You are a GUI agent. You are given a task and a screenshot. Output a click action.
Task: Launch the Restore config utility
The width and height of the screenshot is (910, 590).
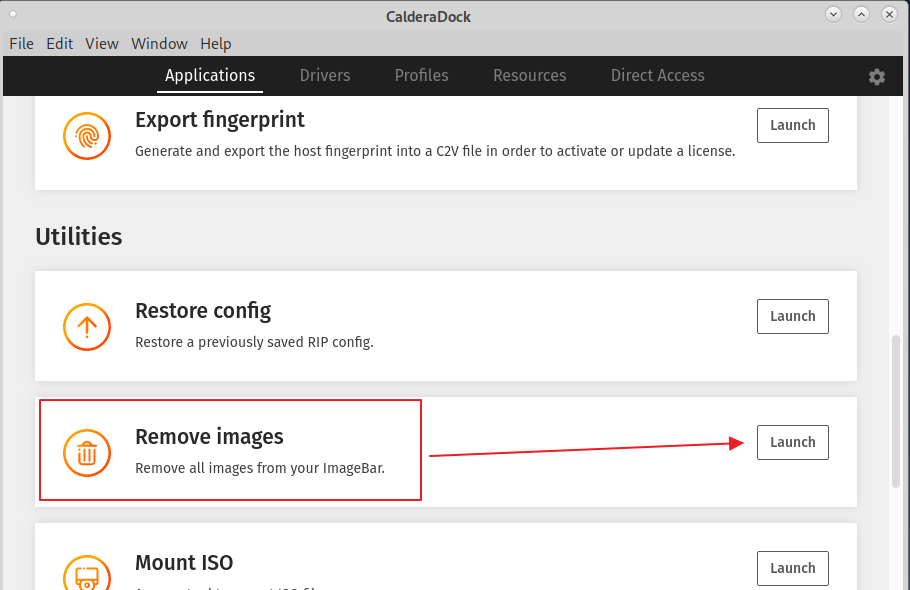(x=792, y=316)
